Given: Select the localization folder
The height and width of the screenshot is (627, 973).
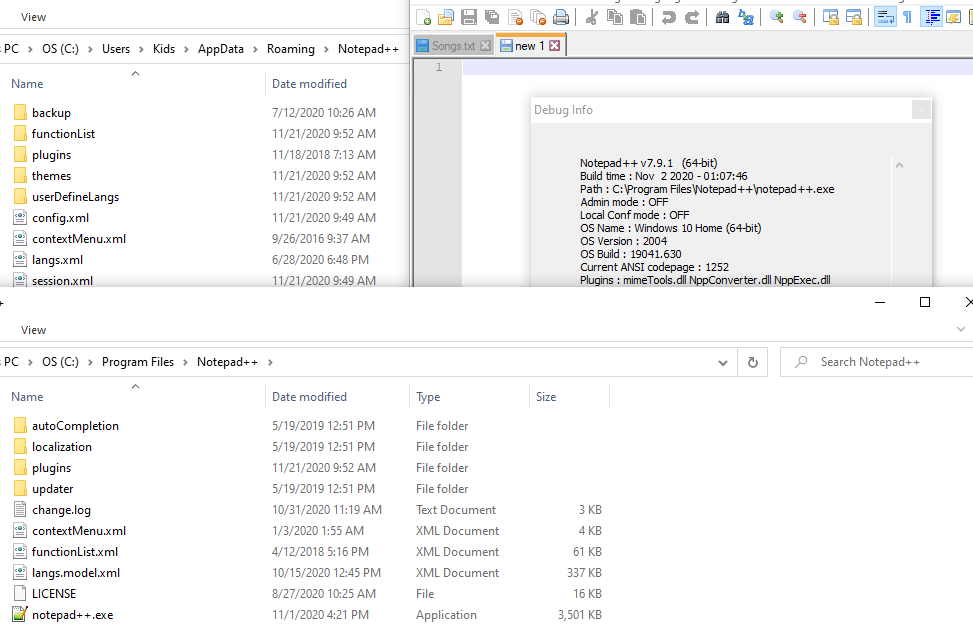Looking at the screenshot, I should pyautogui.click(x=61, y=447).
